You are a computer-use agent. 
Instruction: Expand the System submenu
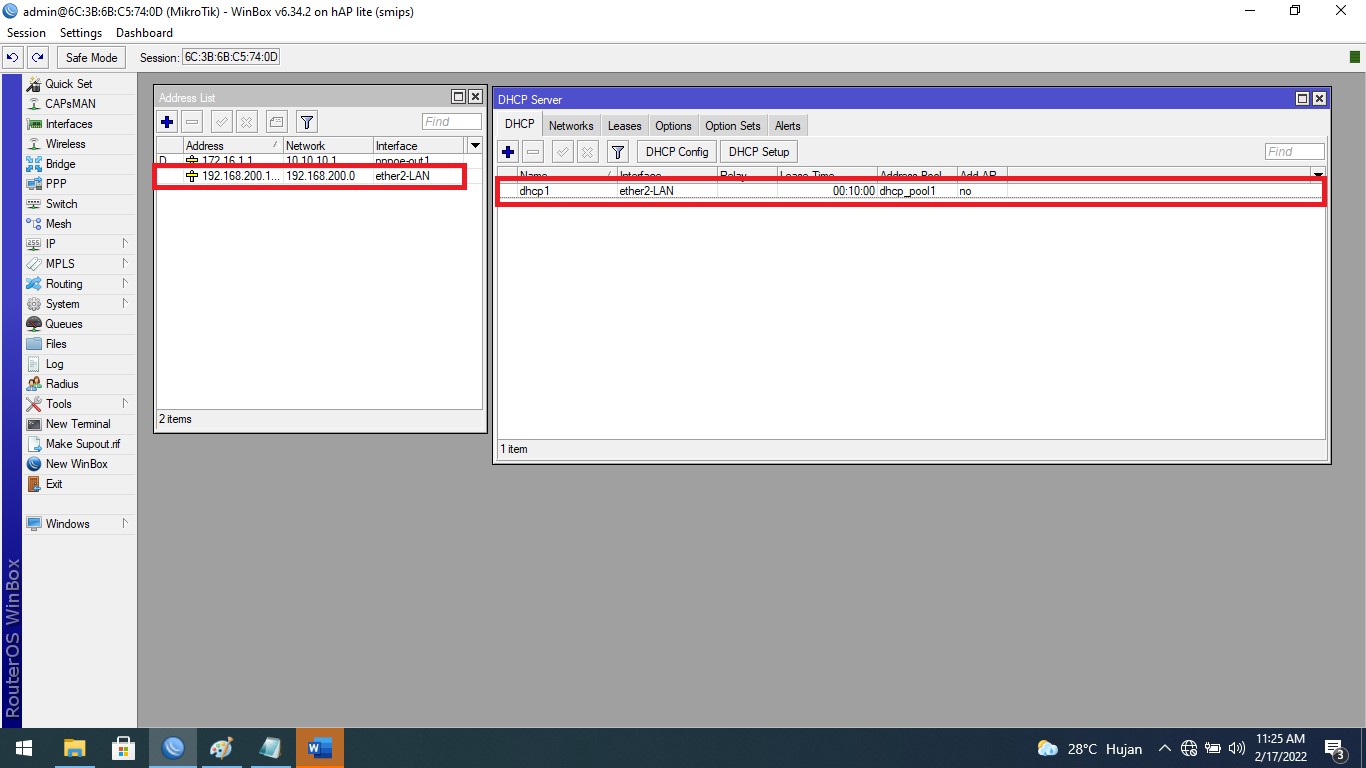coord(79,304)
